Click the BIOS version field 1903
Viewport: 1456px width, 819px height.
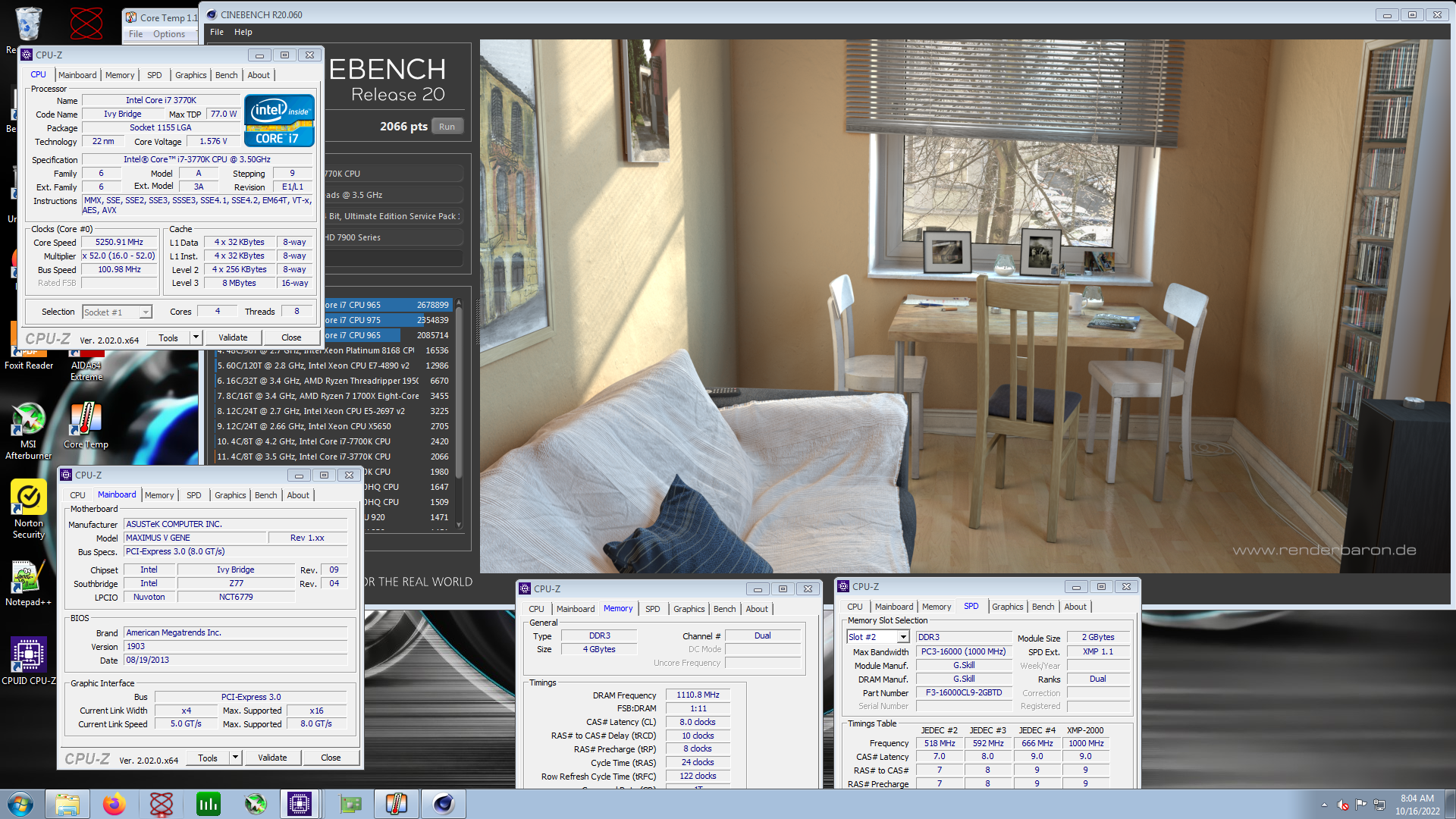pos(236,647)
